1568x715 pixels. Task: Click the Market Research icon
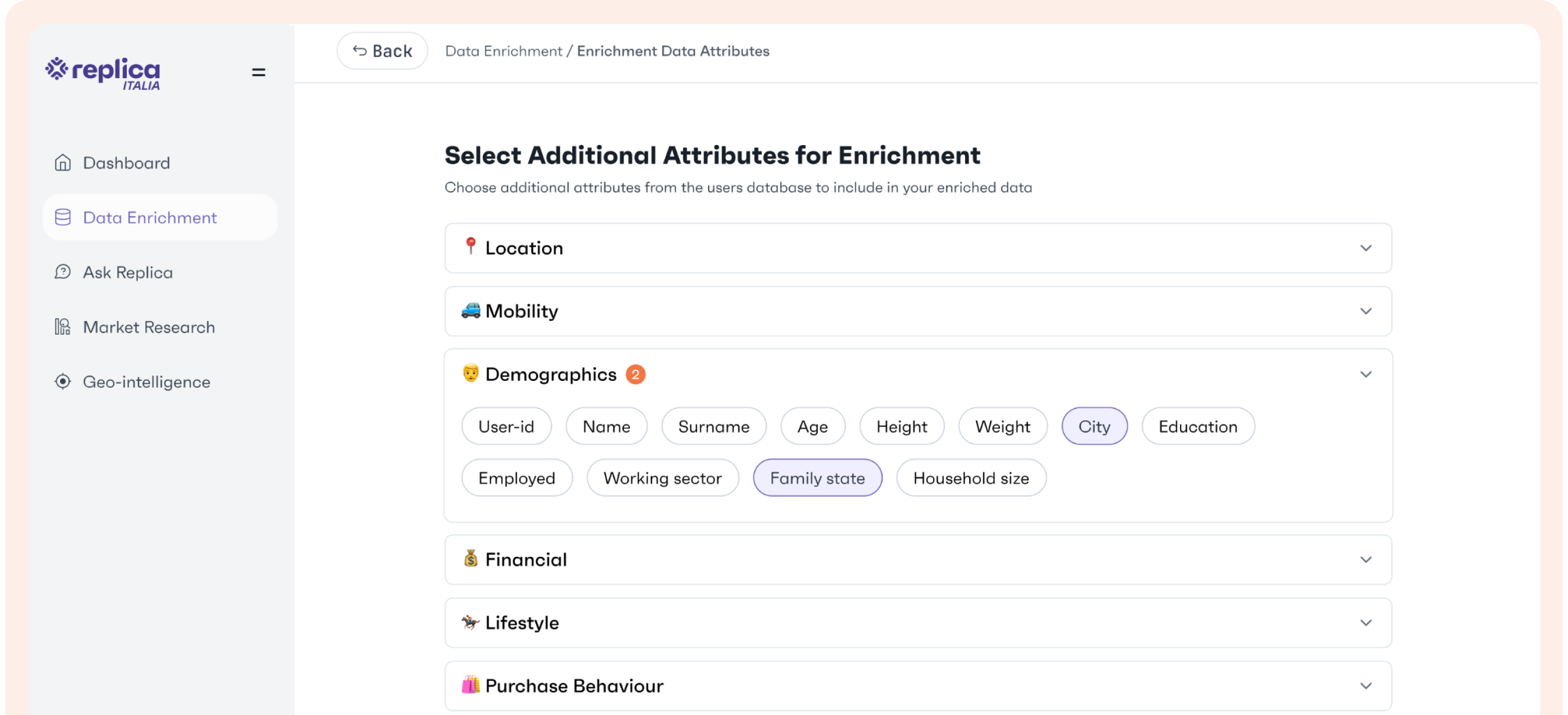(x=63, y=327)
